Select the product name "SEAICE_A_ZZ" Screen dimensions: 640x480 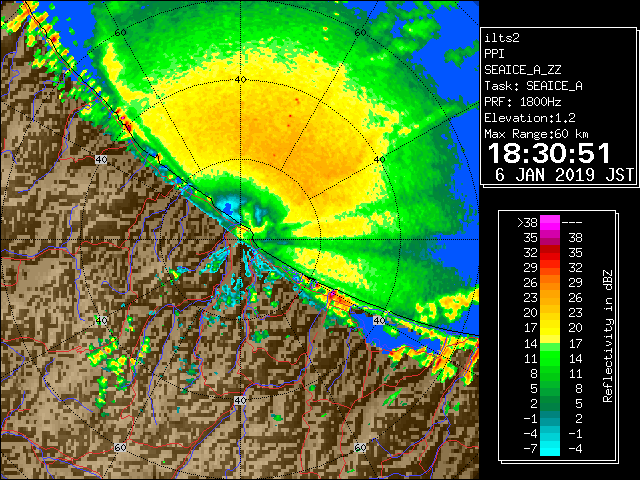click(522, 70)
